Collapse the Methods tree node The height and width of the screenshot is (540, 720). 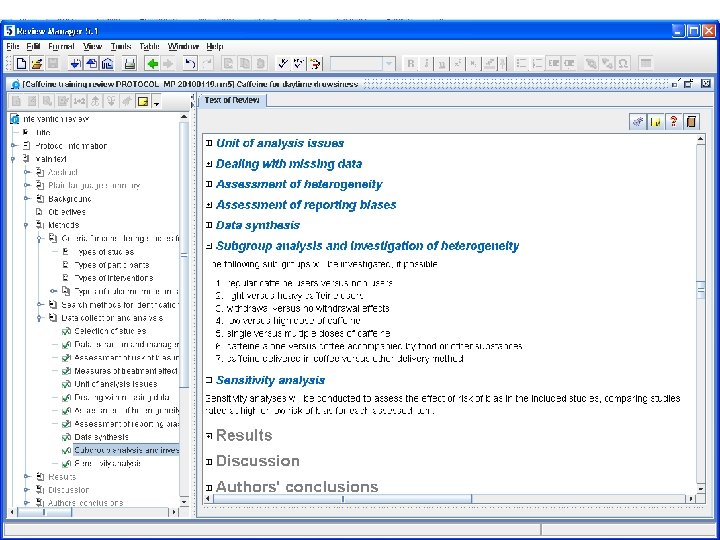[27, 225]
